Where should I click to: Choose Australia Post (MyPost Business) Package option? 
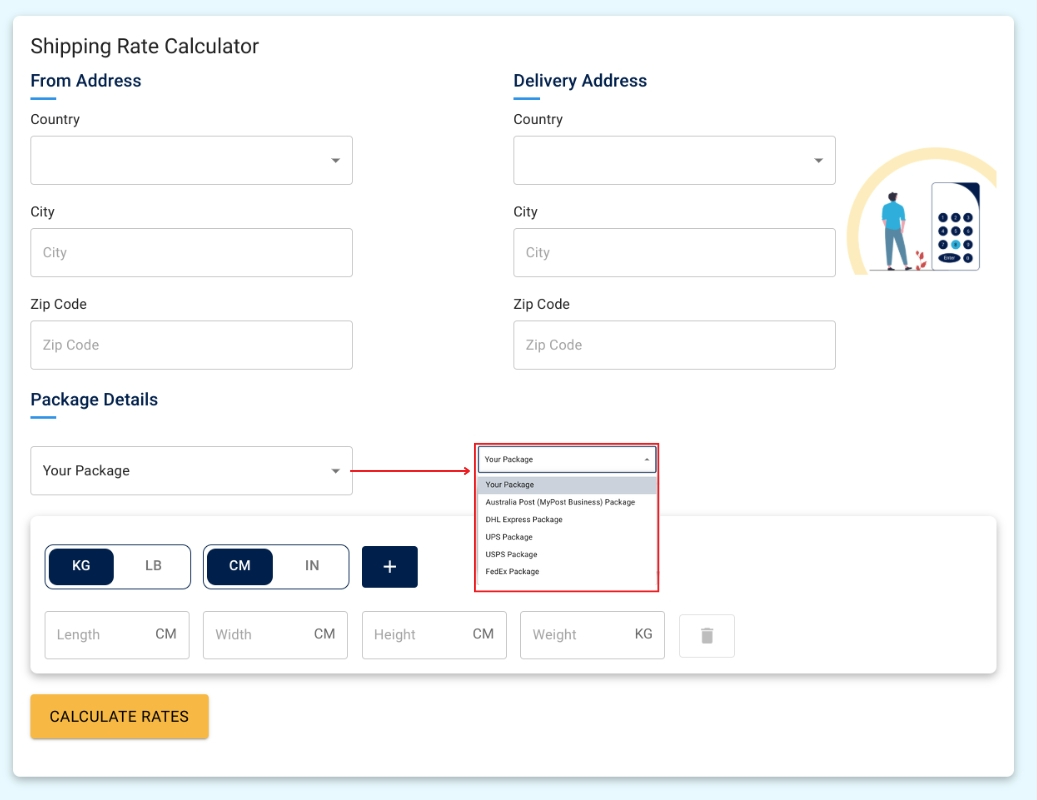click(x=567, y=502)
